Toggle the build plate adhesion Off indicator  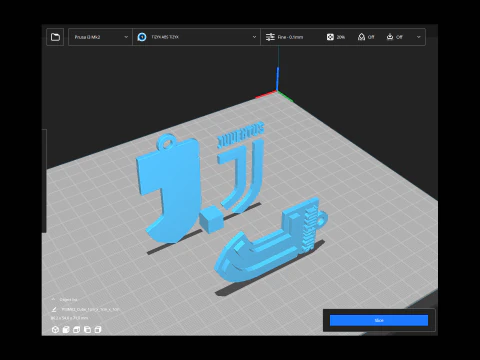click(394, 37)
